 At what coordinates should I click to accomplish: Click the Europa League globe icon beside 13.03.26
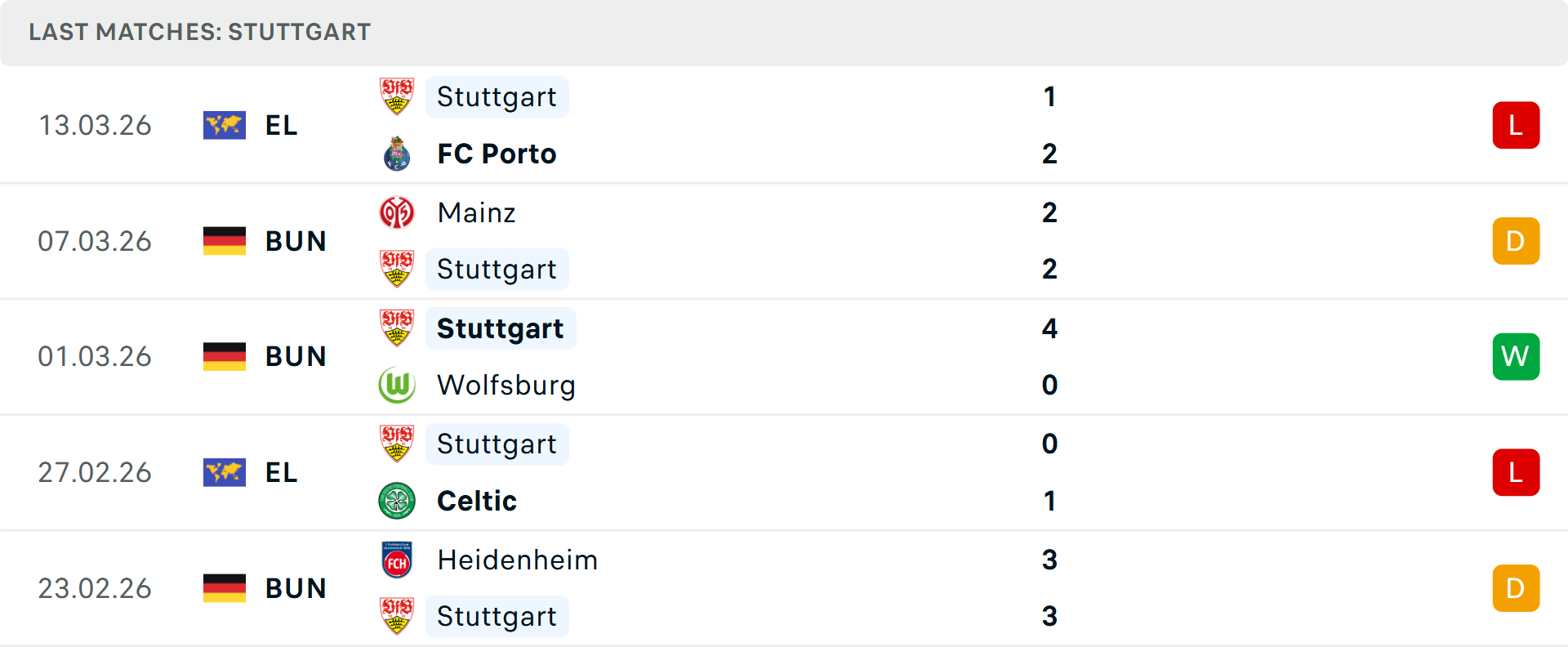(225, 125)
